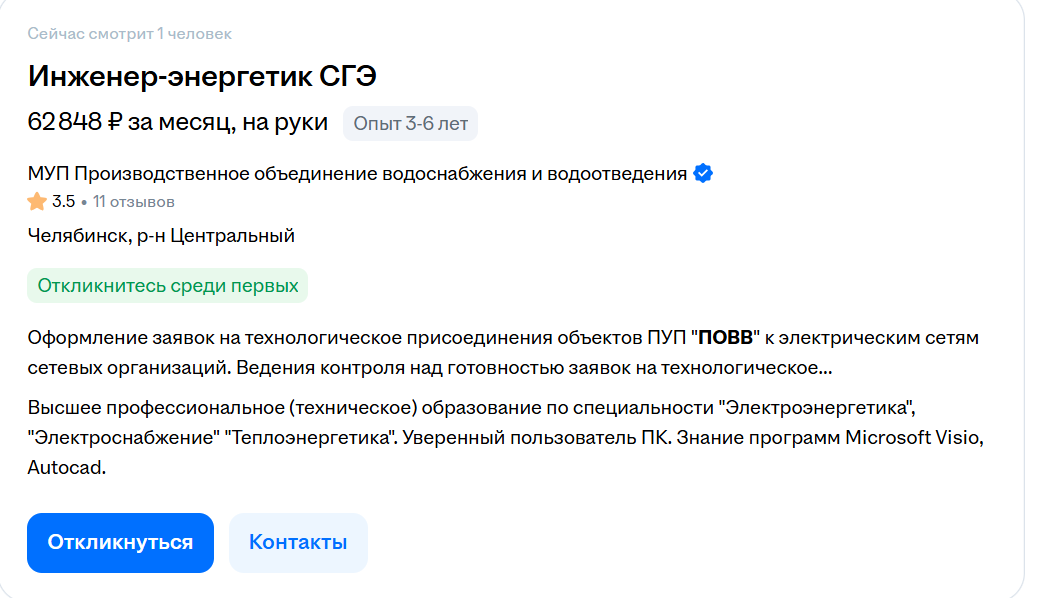Show employer contacts via "Контакты"
The height and width of the screenshot is (598, 1057).
click(x=298, y=543)
